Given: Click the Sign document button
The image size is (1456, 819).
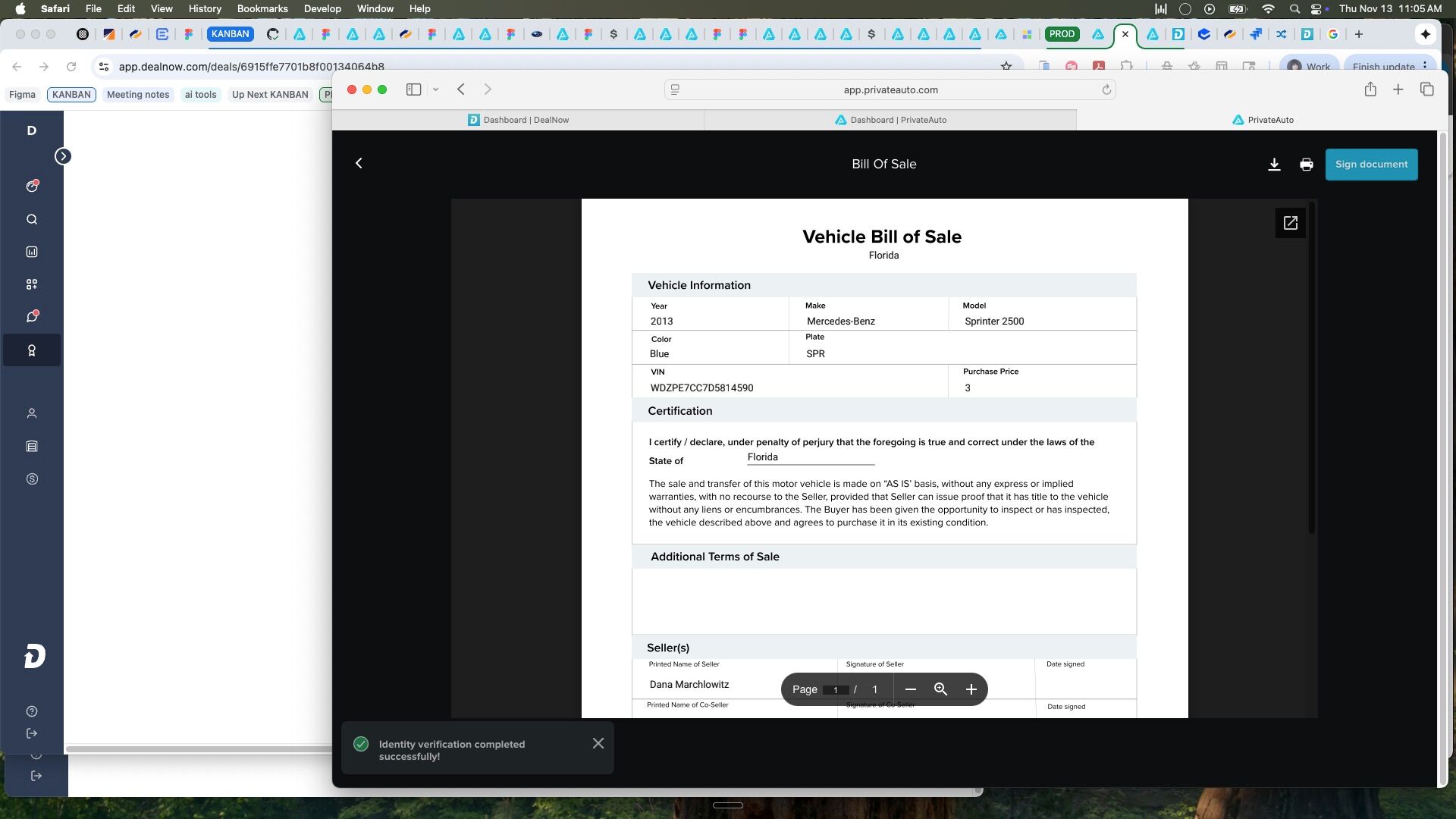Looking at the screenshot, I should (1371, 165).
